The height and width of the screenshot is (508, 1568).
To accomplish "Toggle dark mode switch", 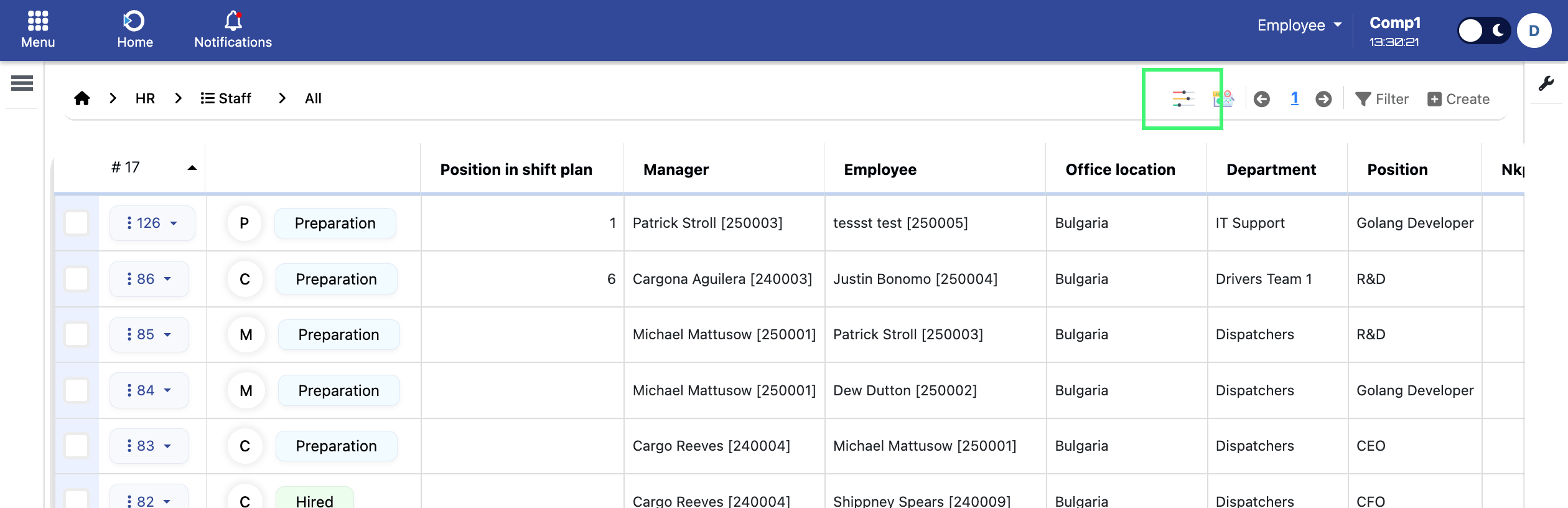I will pyautogui.click(x=1483, y=31).
